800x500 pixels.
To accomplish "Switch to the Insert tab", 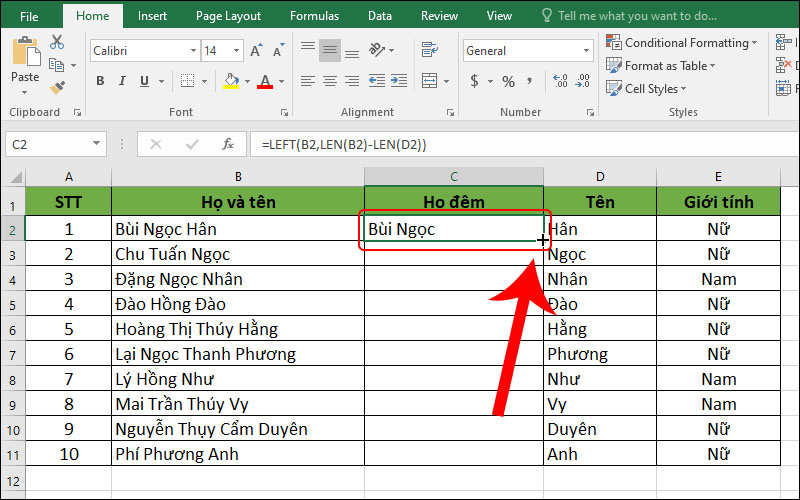I will click(x=152, y=16).
